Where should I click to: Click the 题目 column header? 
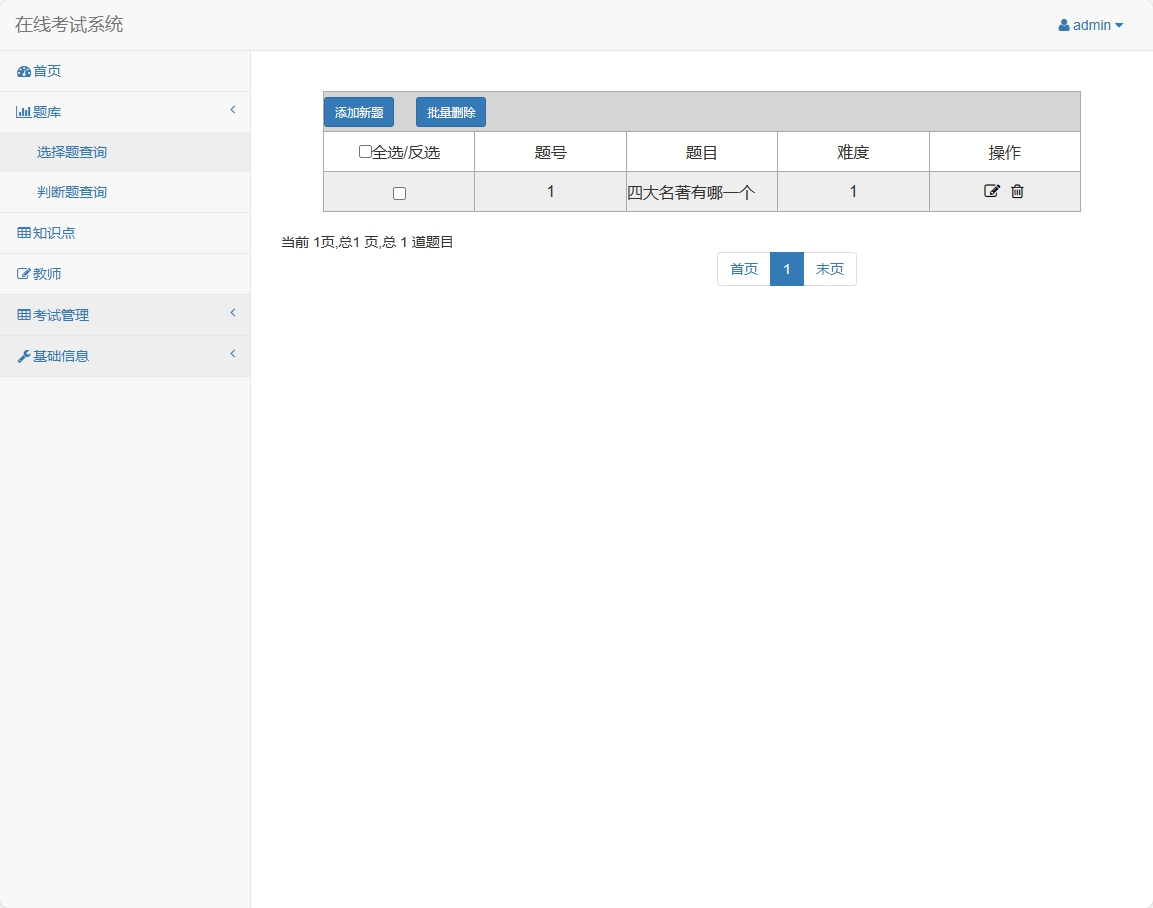point(702,152)
